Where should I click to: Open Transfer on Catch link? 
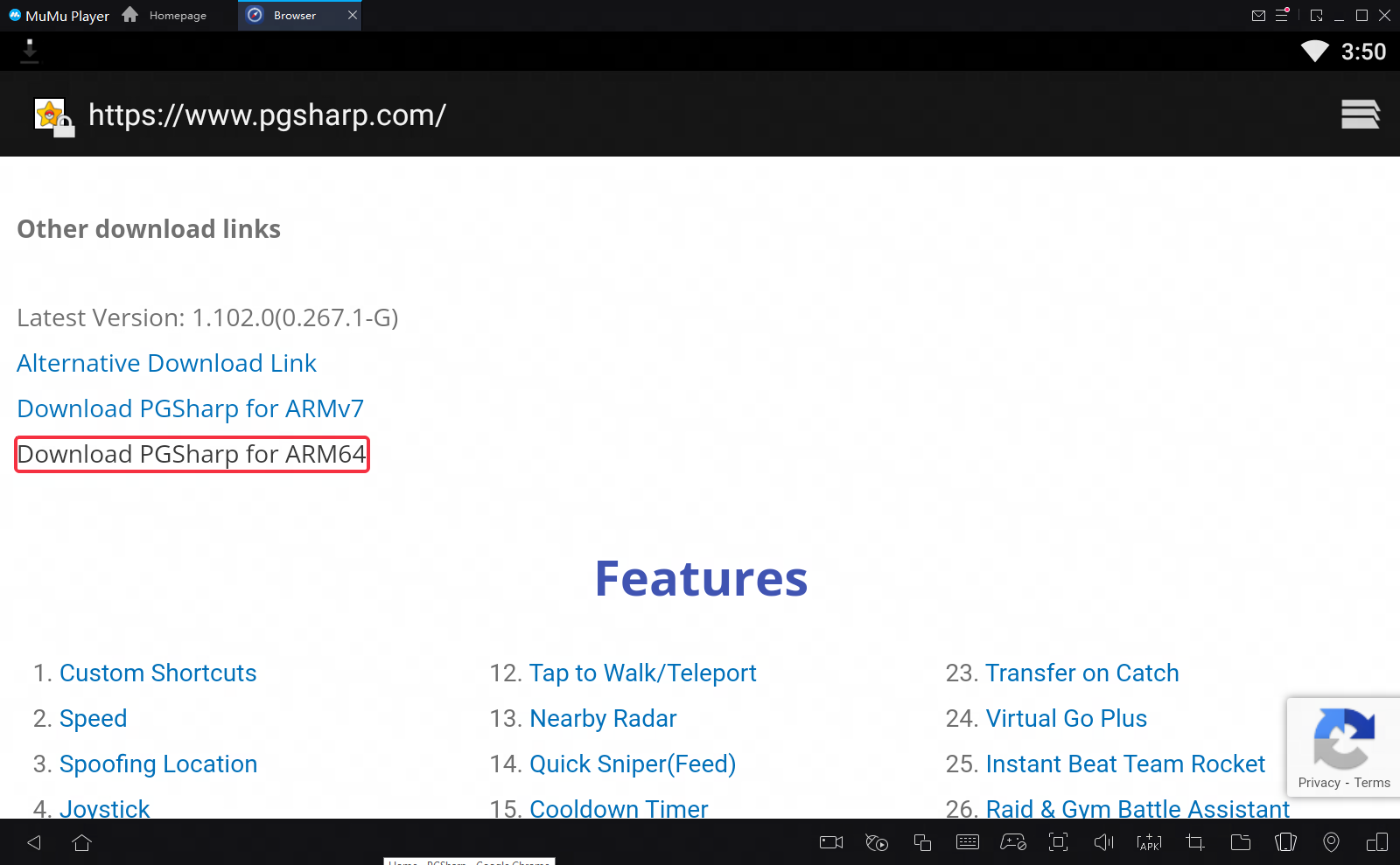(1082, 673)
